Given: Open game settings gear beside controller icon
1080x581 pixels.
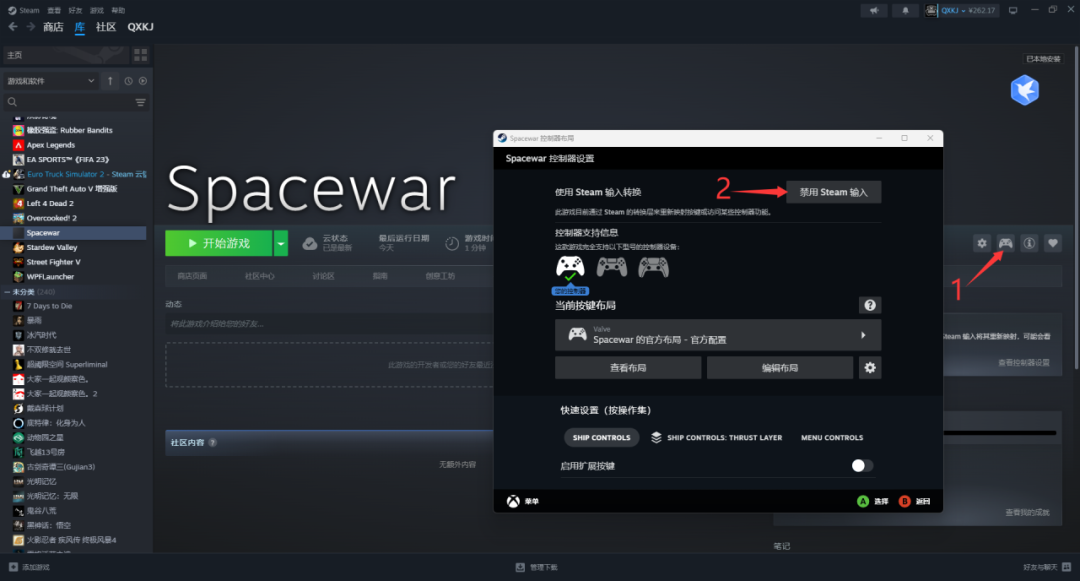Looking at the screenshot, I should pyautogui.click(x=982, y=243).
